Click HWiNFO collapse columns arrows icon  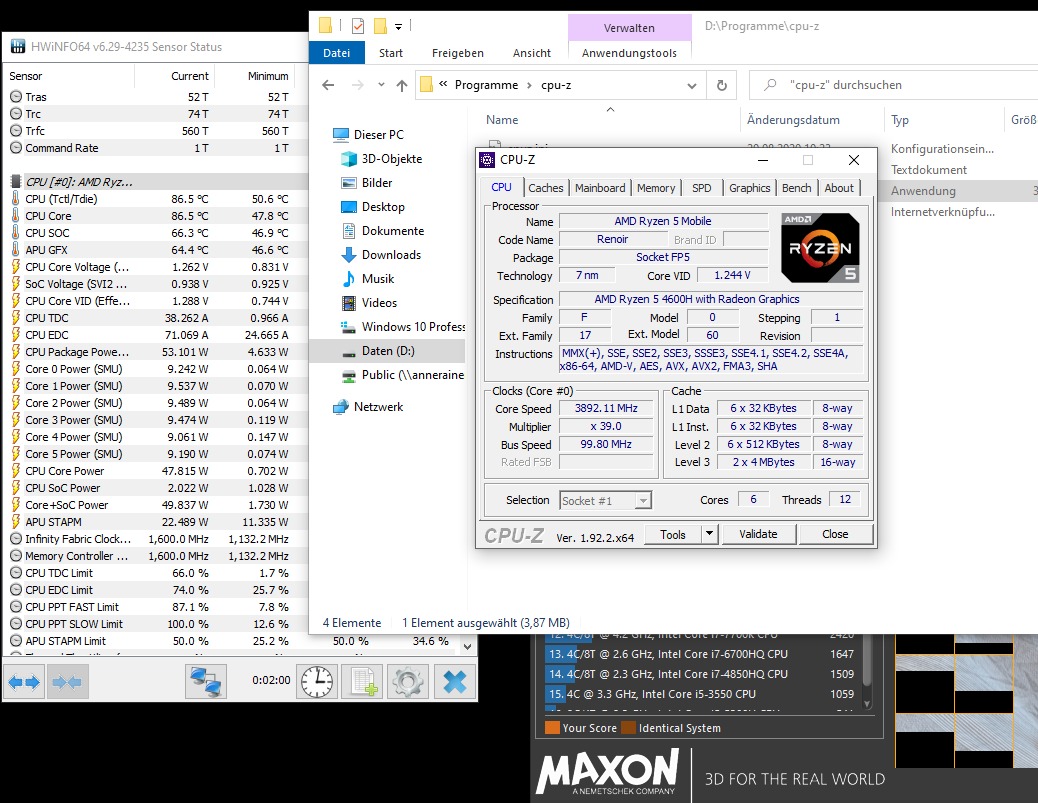(x=66, y=681)
